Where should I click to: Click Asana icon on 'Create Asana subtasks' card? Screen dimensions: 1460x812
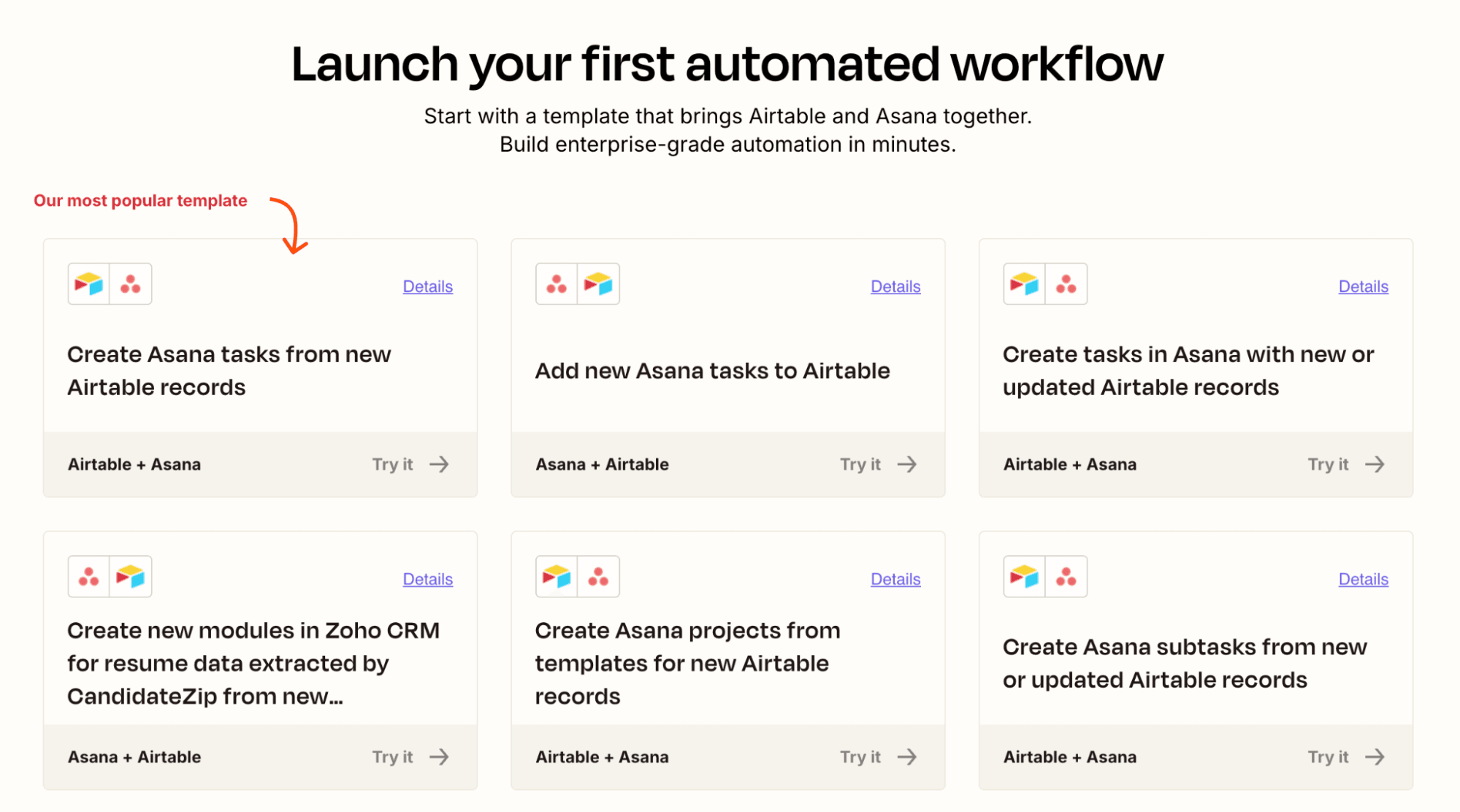[1066, 577]
